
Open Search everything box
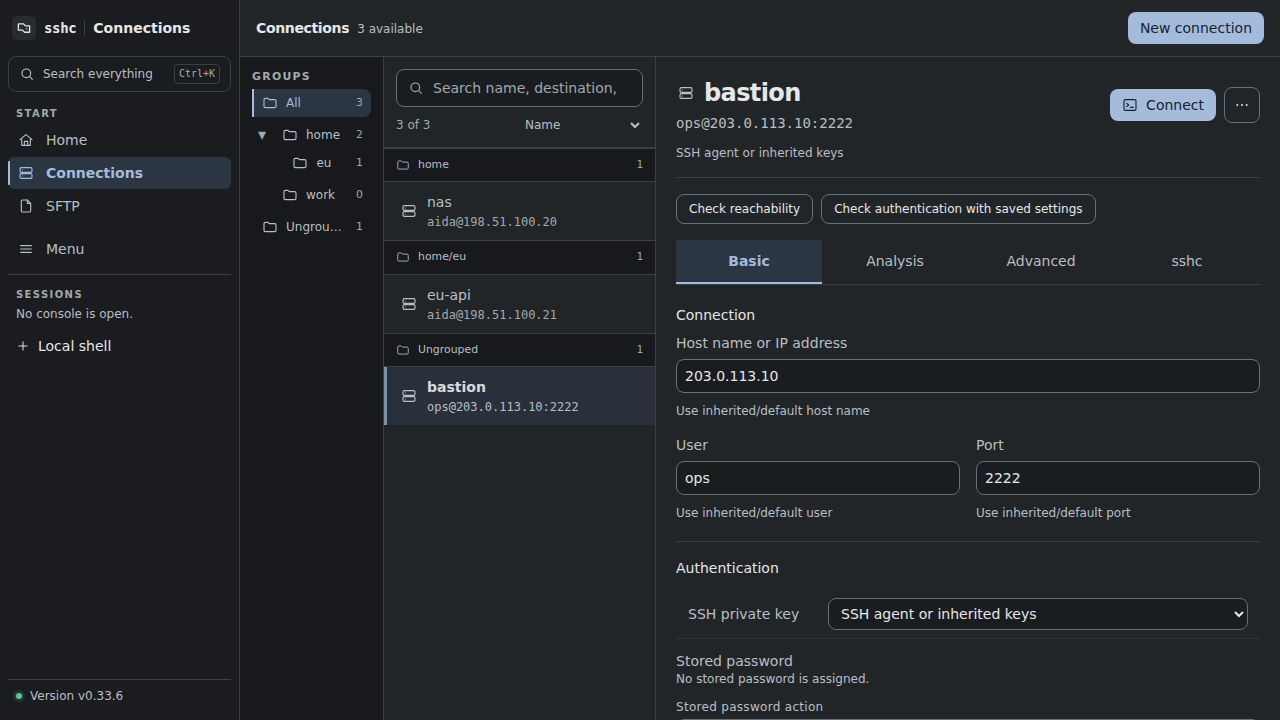coord(119,74)
